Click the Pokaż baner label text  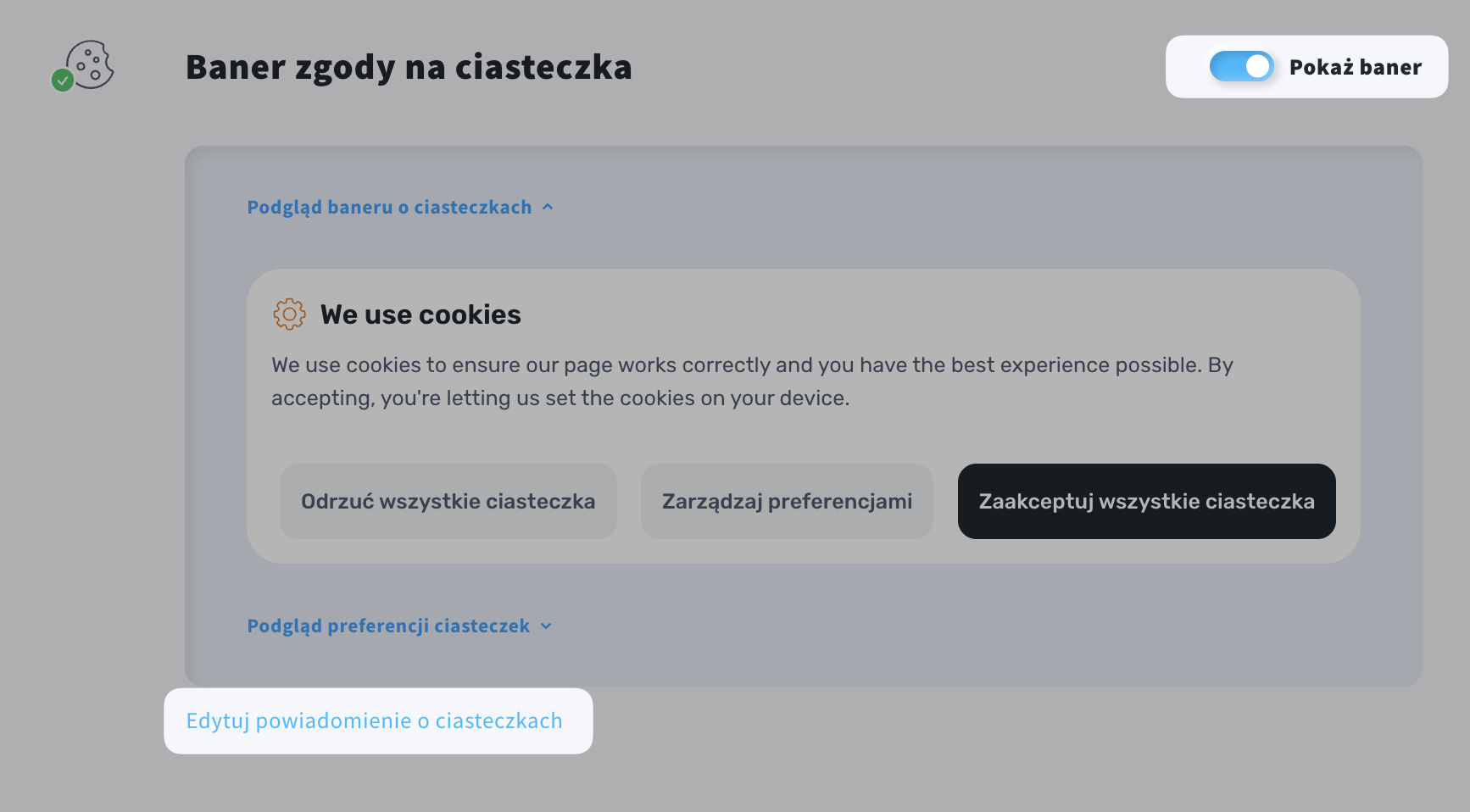pyautogui.click(x=1355, y=68)
